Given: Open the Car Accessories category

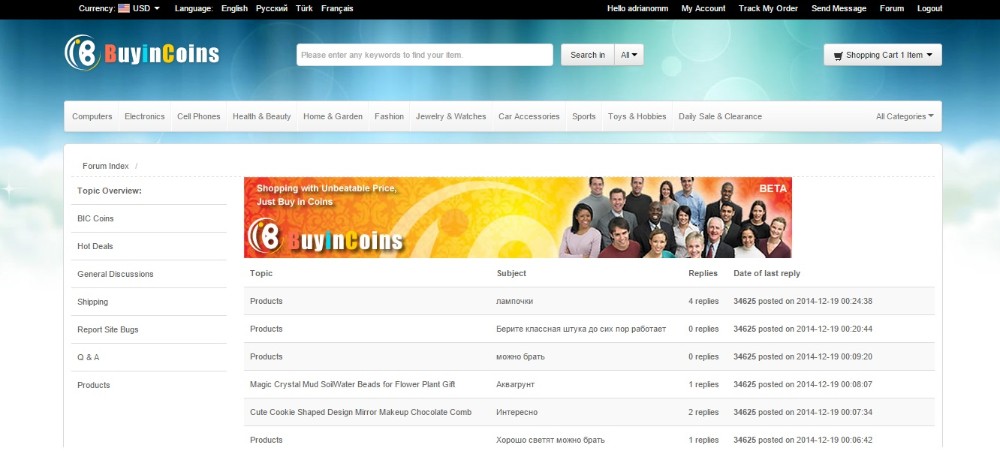Looking at the screenshot, I should [x=529, y=116].
